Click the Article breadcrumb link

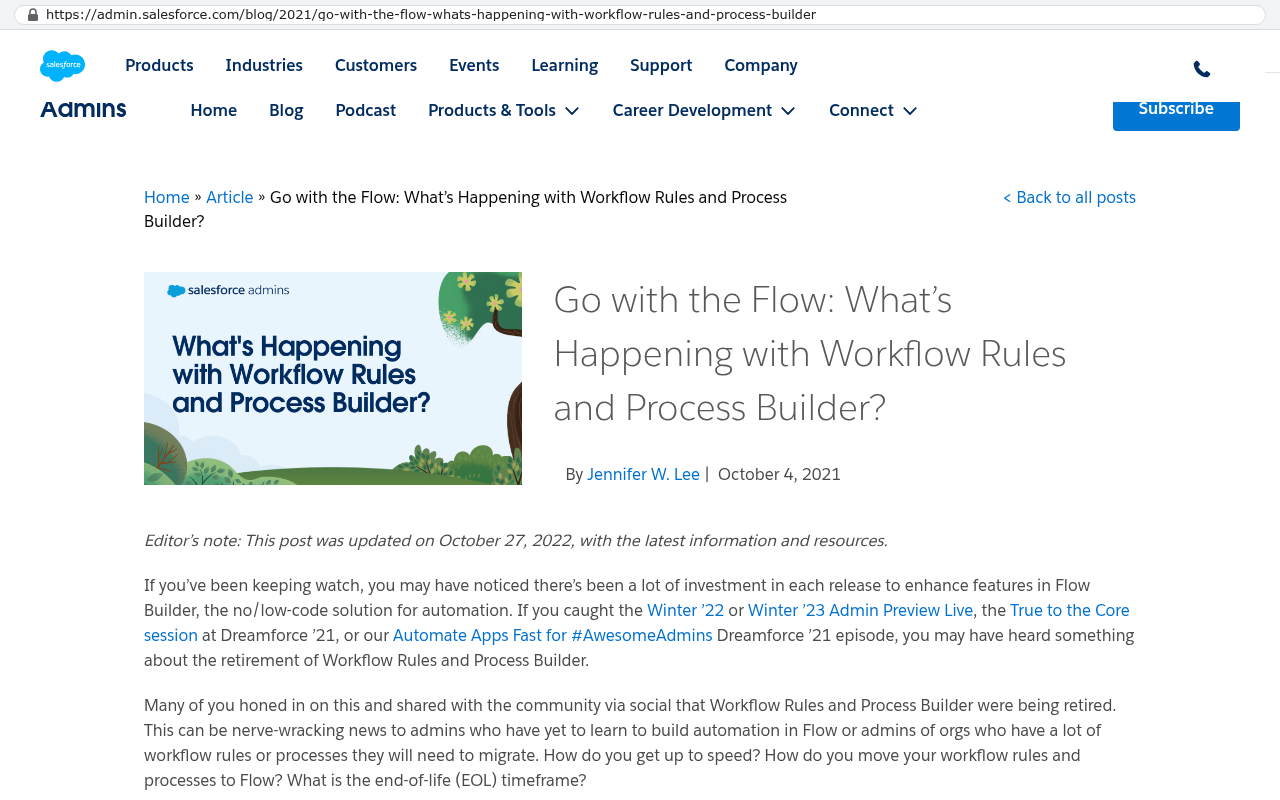(x=230, y=198)
